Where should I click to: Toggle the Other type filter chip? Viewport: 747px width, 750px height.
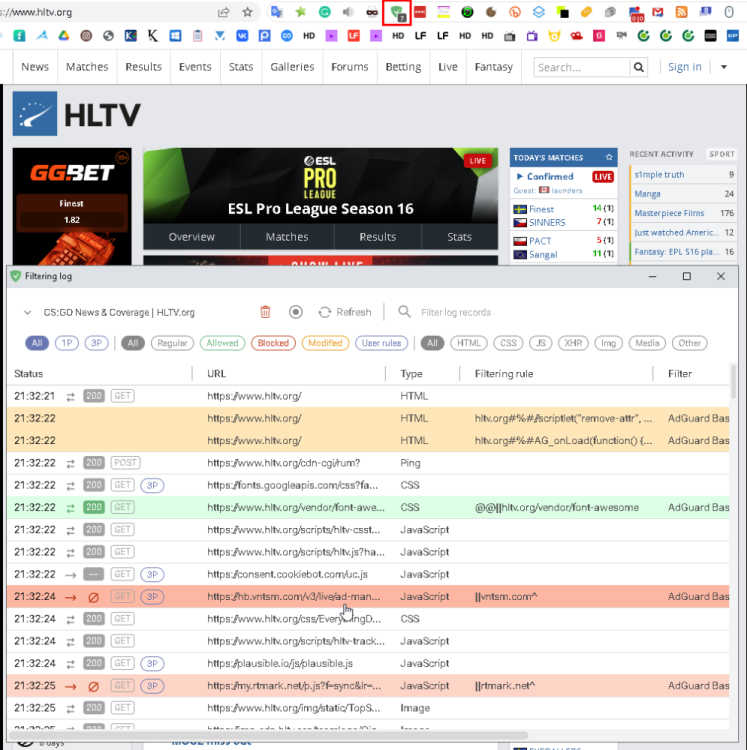tap(689, 343)
